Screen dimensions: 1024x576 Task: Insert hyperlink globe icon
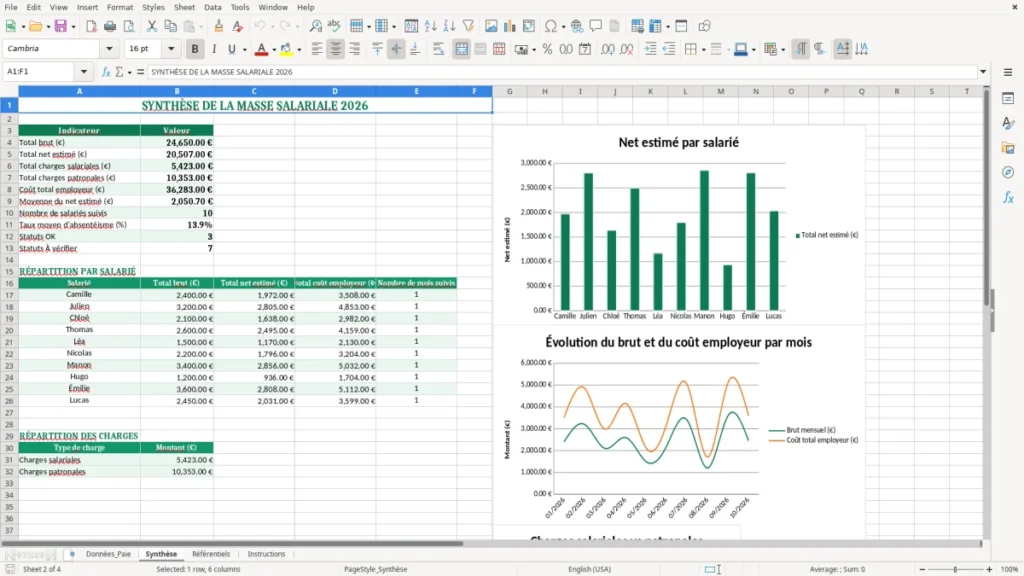click(x=577, y=26)
